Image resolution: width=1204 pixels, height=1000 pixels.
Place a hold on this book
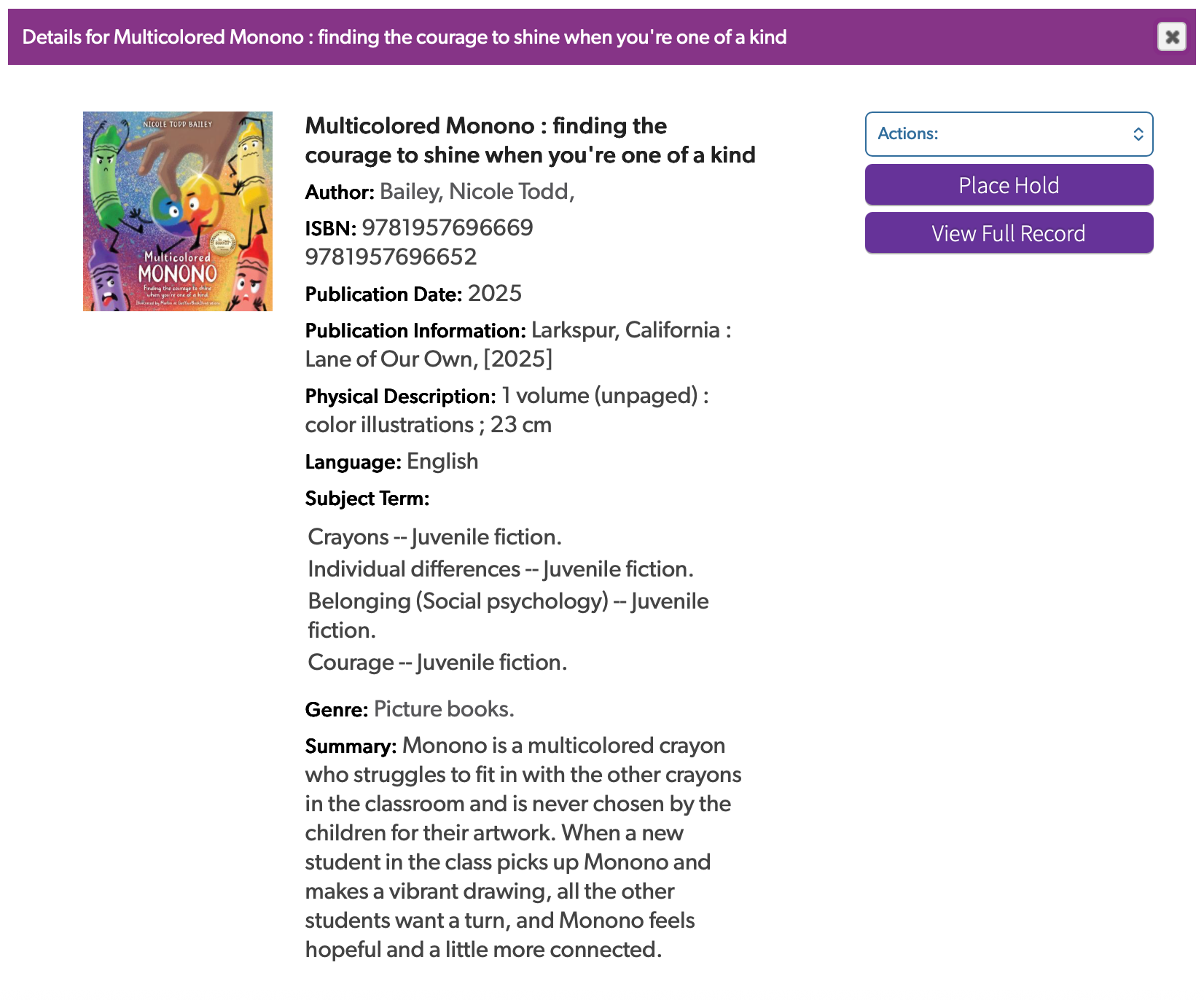[x=1009, y=185]
